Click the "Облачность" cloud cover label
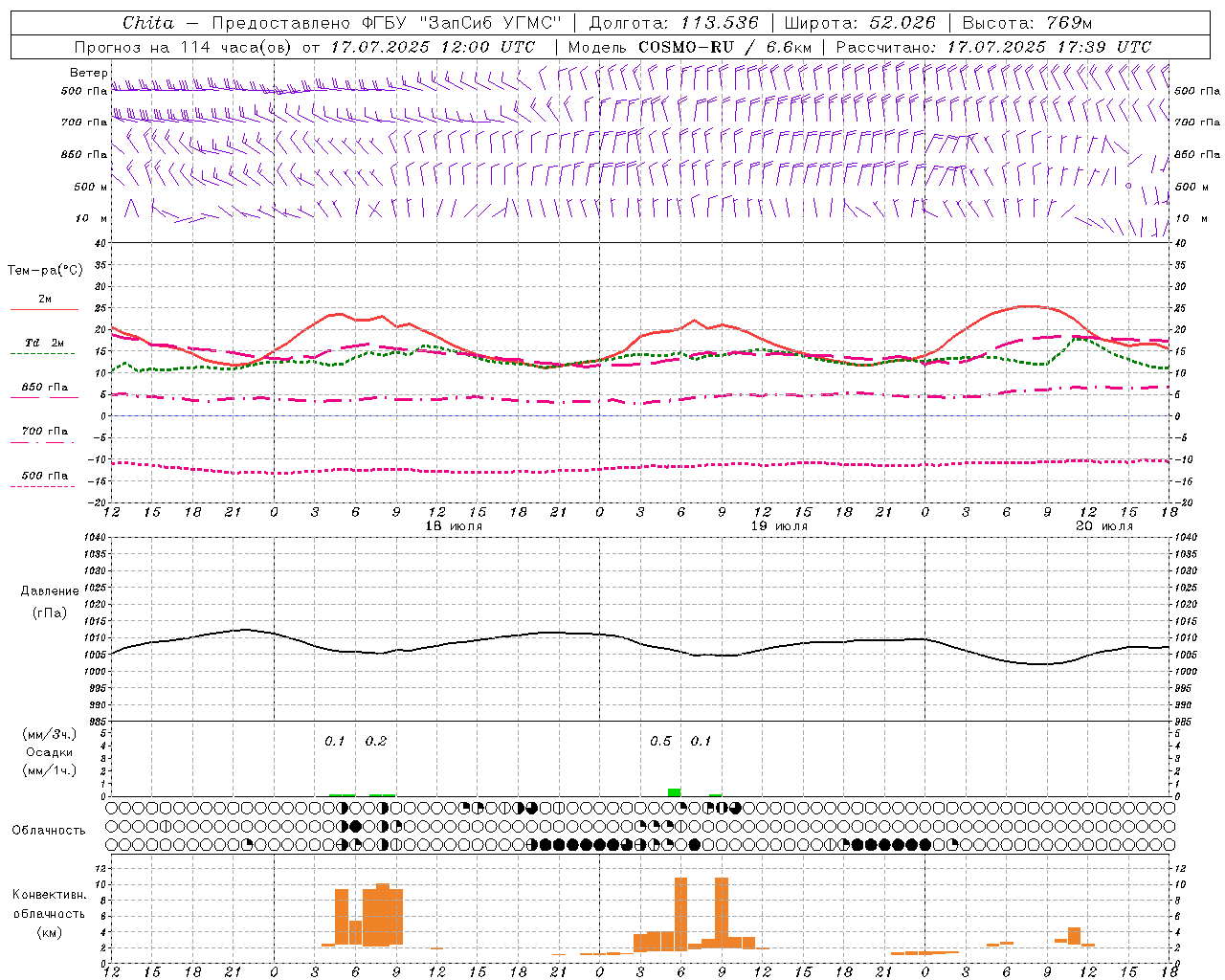This screenshot has height=980, width=1225. pyautogui.click(x=49, y=830)
